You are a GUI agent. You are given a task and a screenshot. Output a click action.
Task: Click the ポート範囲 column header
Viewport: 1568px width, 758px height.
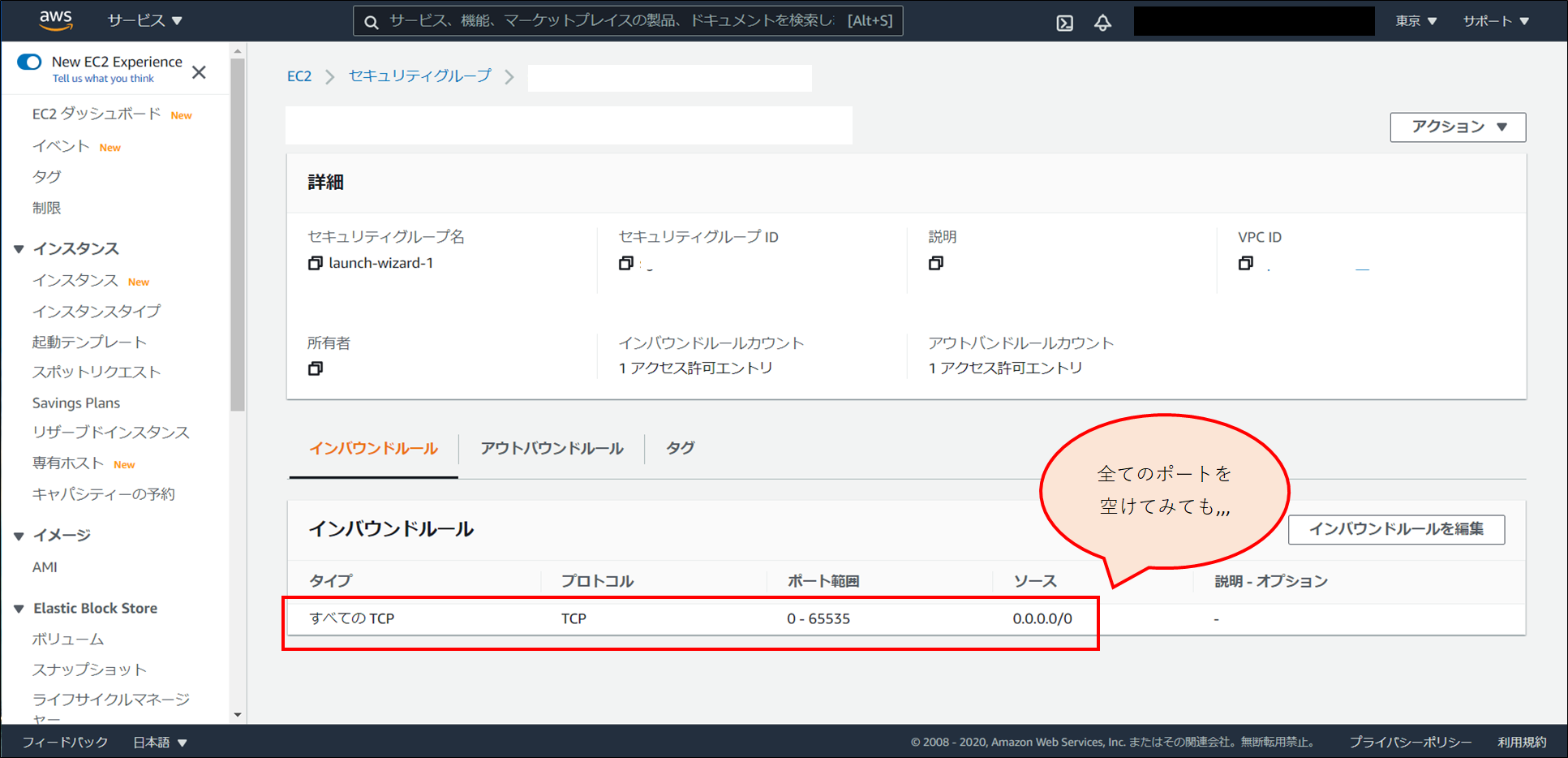tap(823, 581)
